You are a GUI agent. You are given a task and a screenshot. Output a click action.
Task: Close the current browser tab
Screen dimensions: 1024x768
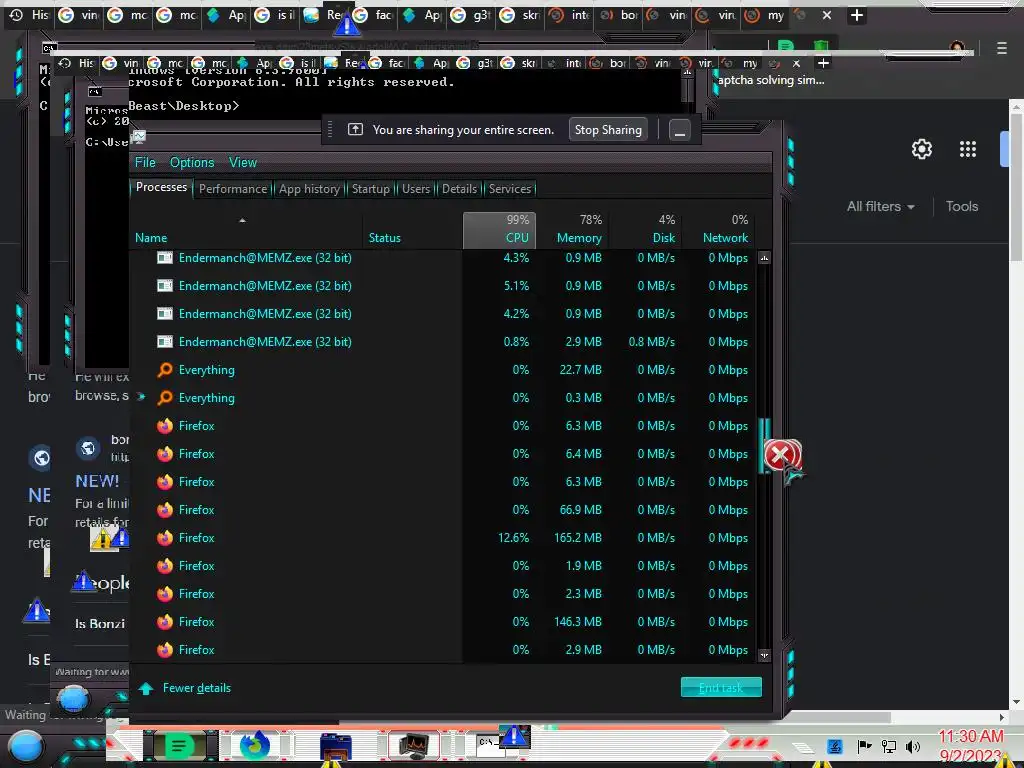click(827, 14)
